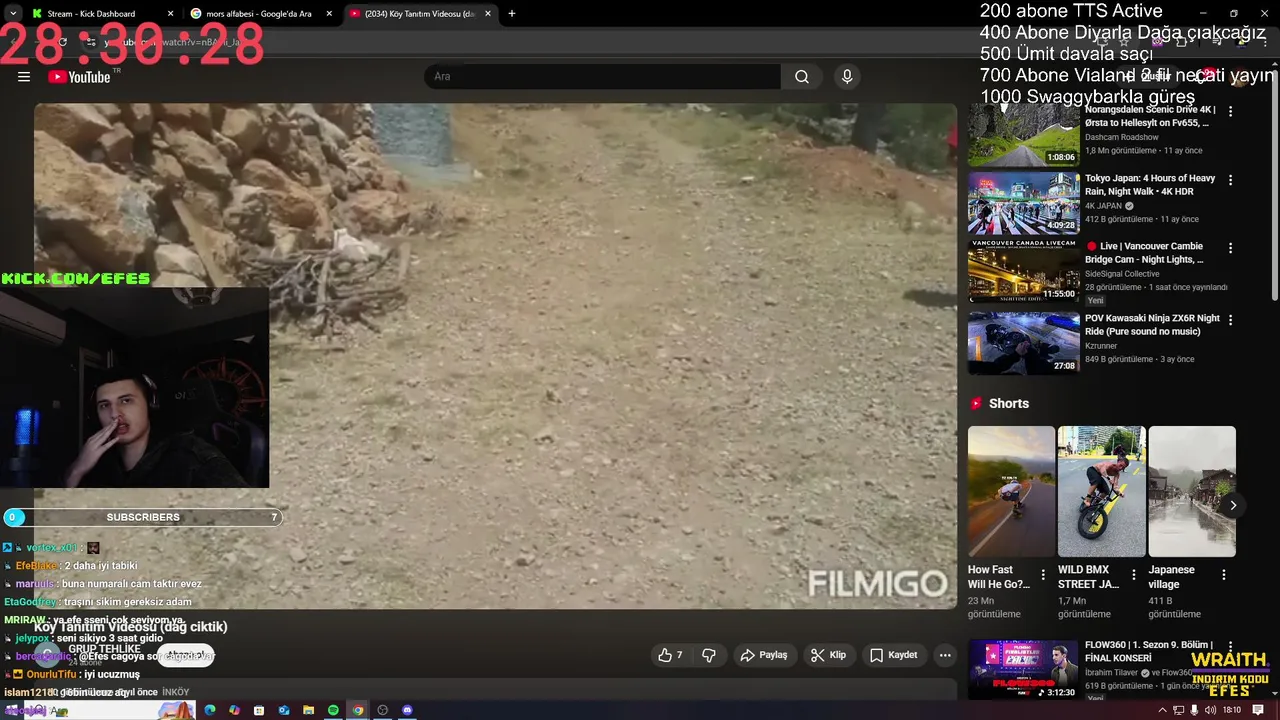Viewport: 1280px width, 720px height.
Task: Open more actions three-dot menu under video
Action: pos(945,655)
